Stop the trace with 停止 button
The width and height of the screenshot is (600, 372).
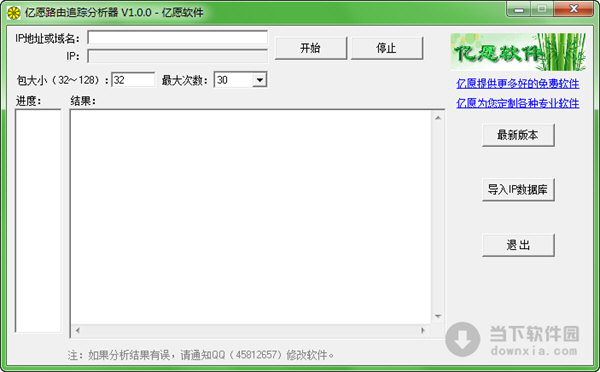point(386,48)
